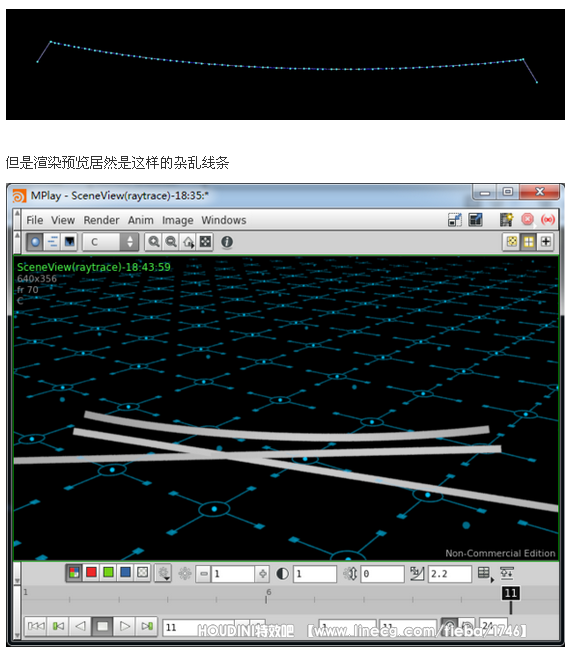Decrease brightness with the minus stepper
This screenshot has width=565, height=648.
[x=203, y=574]
